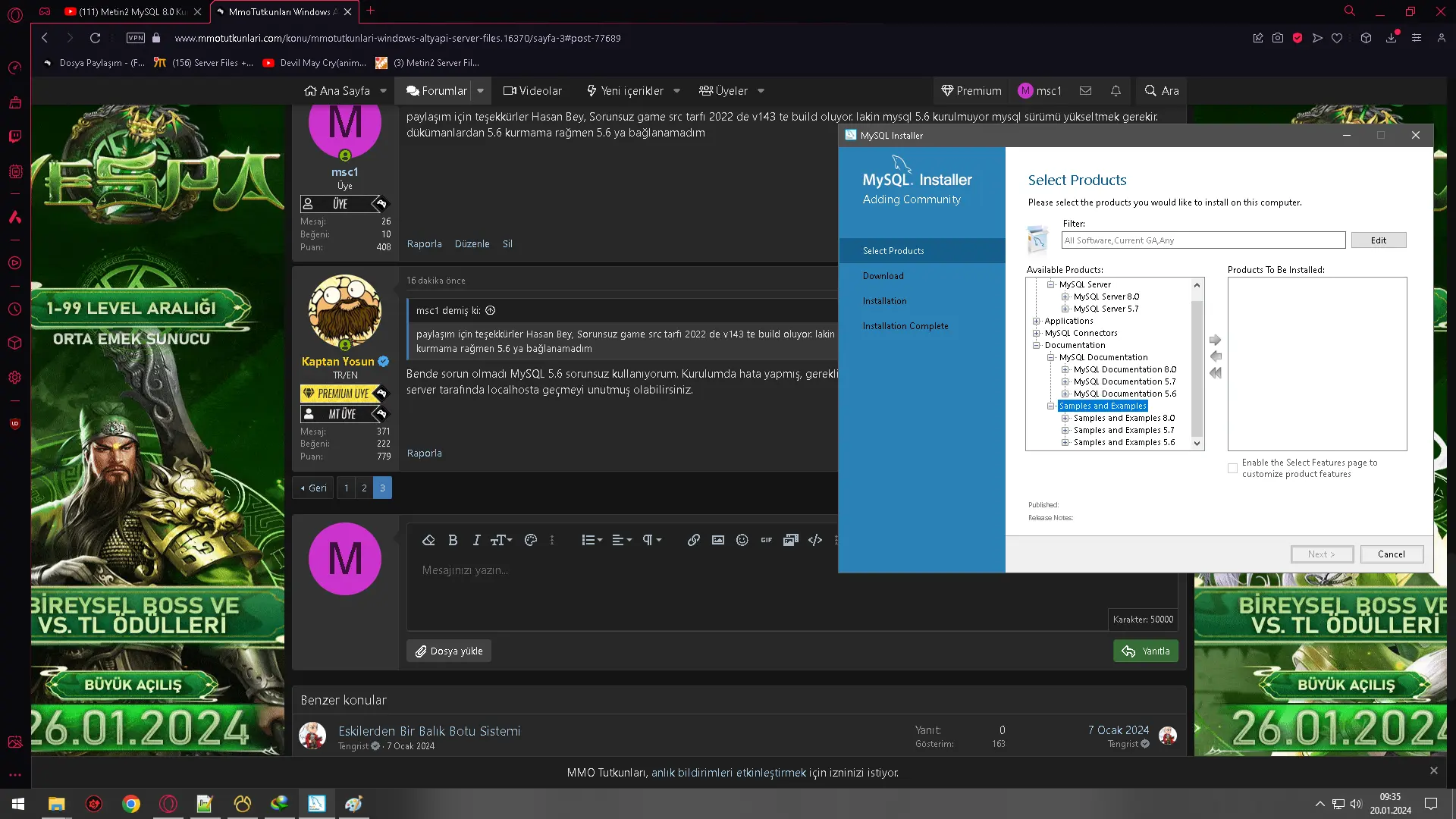Open the Forumlar dropdown arrow

[480, 90]
